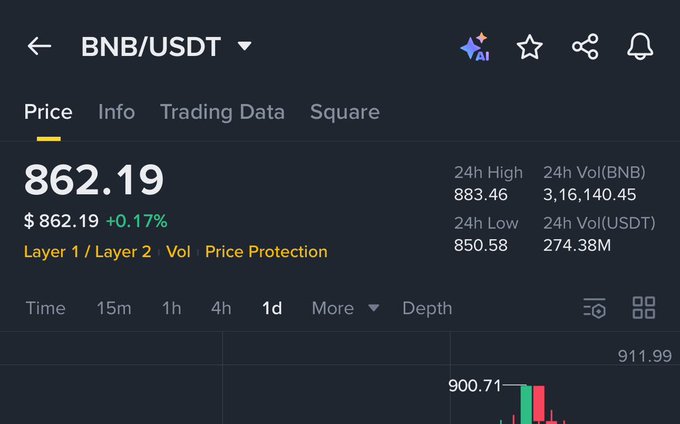Viewport: 680px width, 424px height.
Task: Tap the Price Protection tag
Action: coord(266,251)
